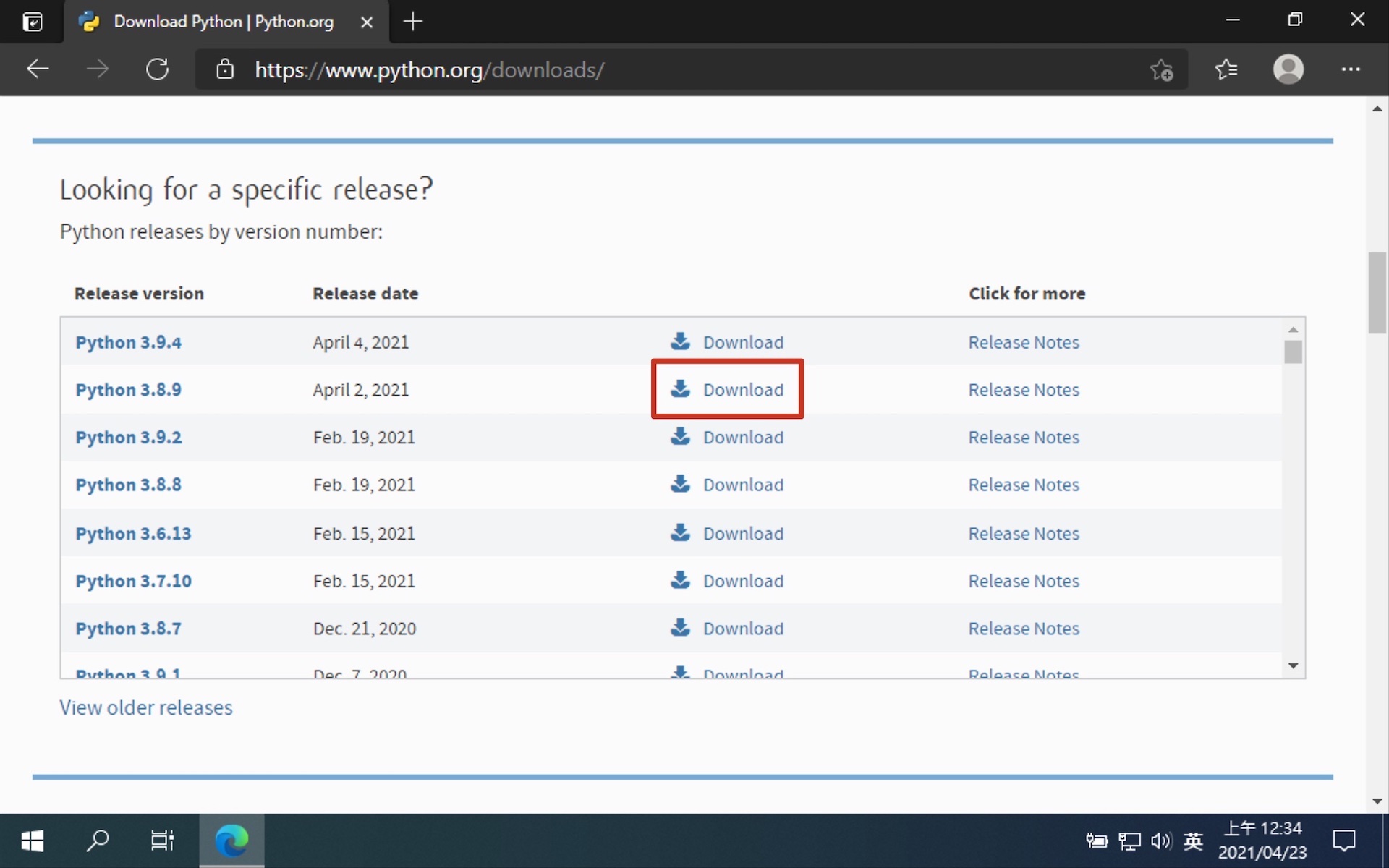Image resolution: width=1389 pixels, height=868 pixels.
Task: Download Python 3.8.7
Action: tap(743, 629)
